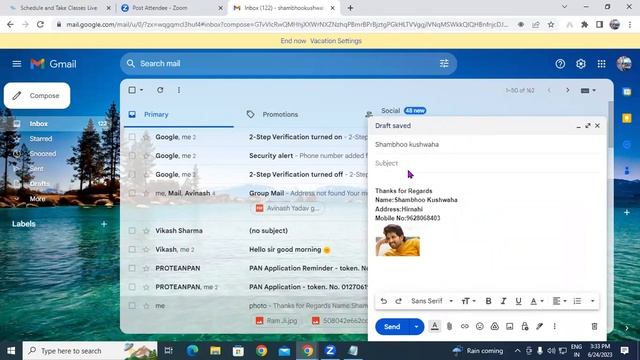This screenshot has height=360, width=640.
Task: Select the inserted photo in the message
Action: pyautogui.click(x=398, y=240)
